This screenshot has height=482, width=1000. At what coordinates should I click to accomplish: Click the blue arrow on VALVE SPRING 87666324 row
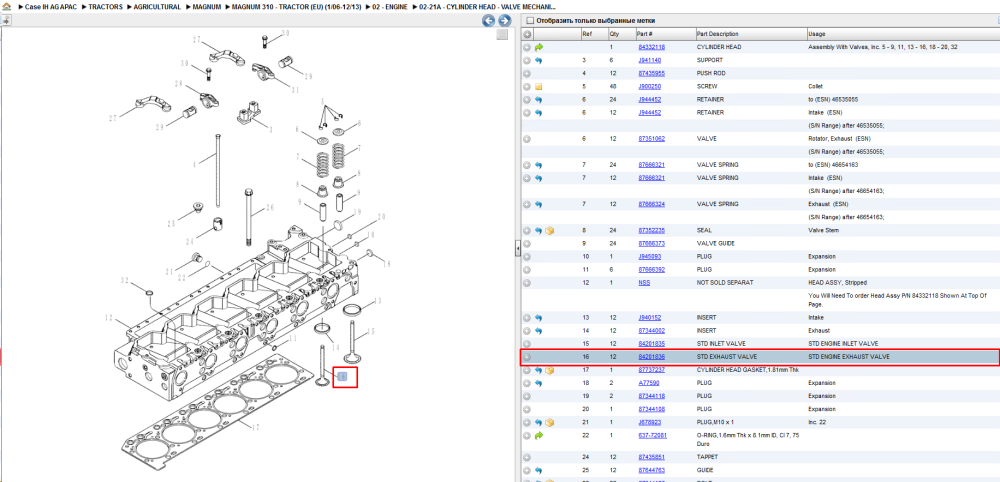539,205
